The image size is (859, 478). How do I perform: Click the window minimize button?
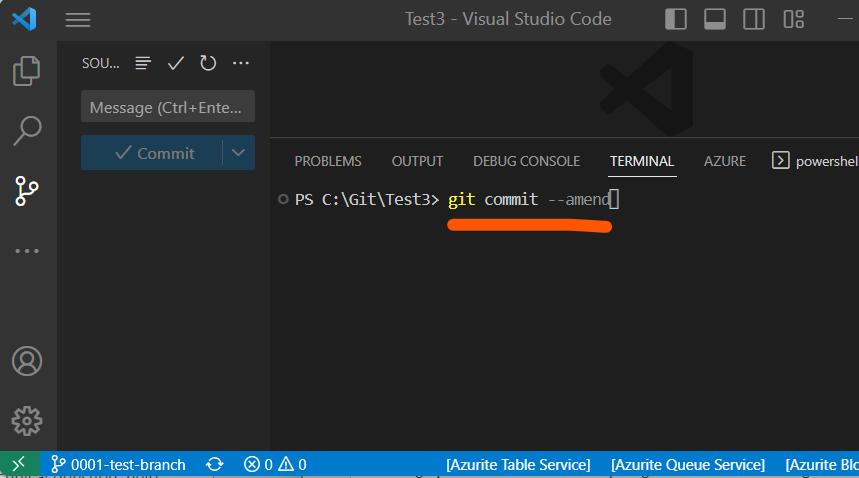(x=845, y=19)
